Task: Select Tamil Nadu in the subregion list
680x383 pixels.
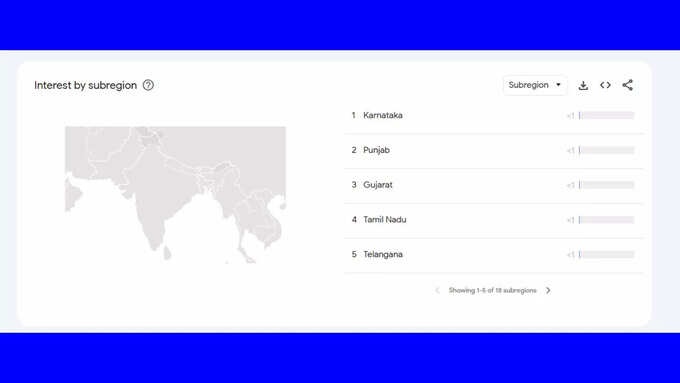Action: pos(385,219)
